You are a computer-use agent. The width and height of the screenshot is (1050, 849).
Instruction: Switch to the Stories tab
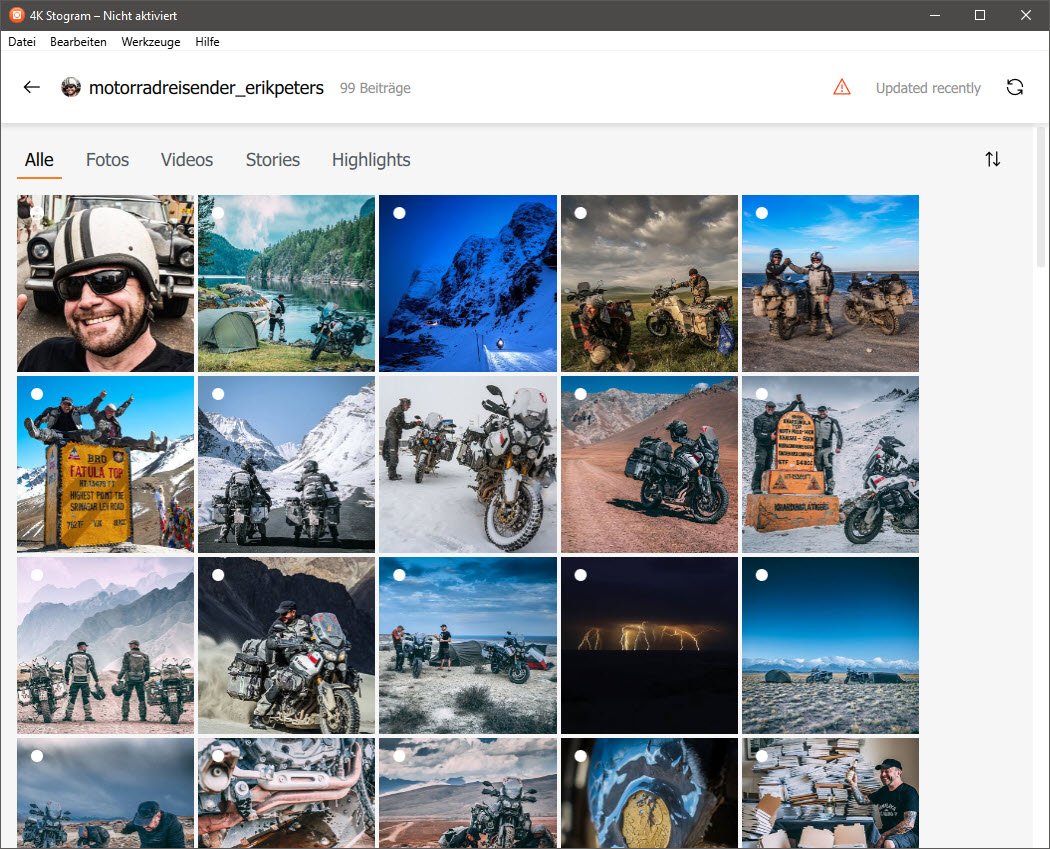(273, 160)
